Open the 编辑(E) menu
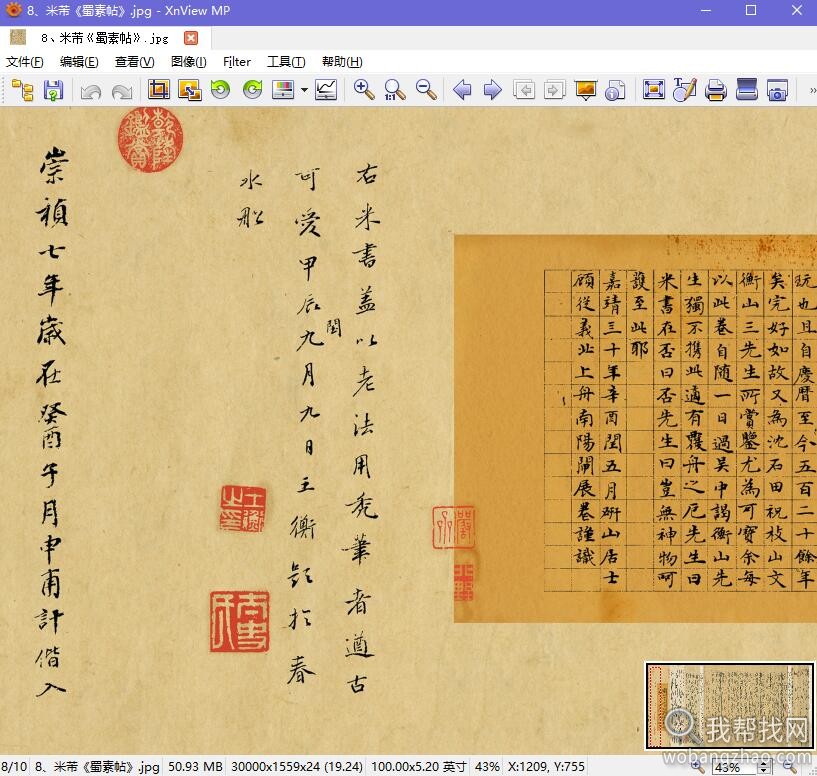817x776 pixels. (79, 62)
